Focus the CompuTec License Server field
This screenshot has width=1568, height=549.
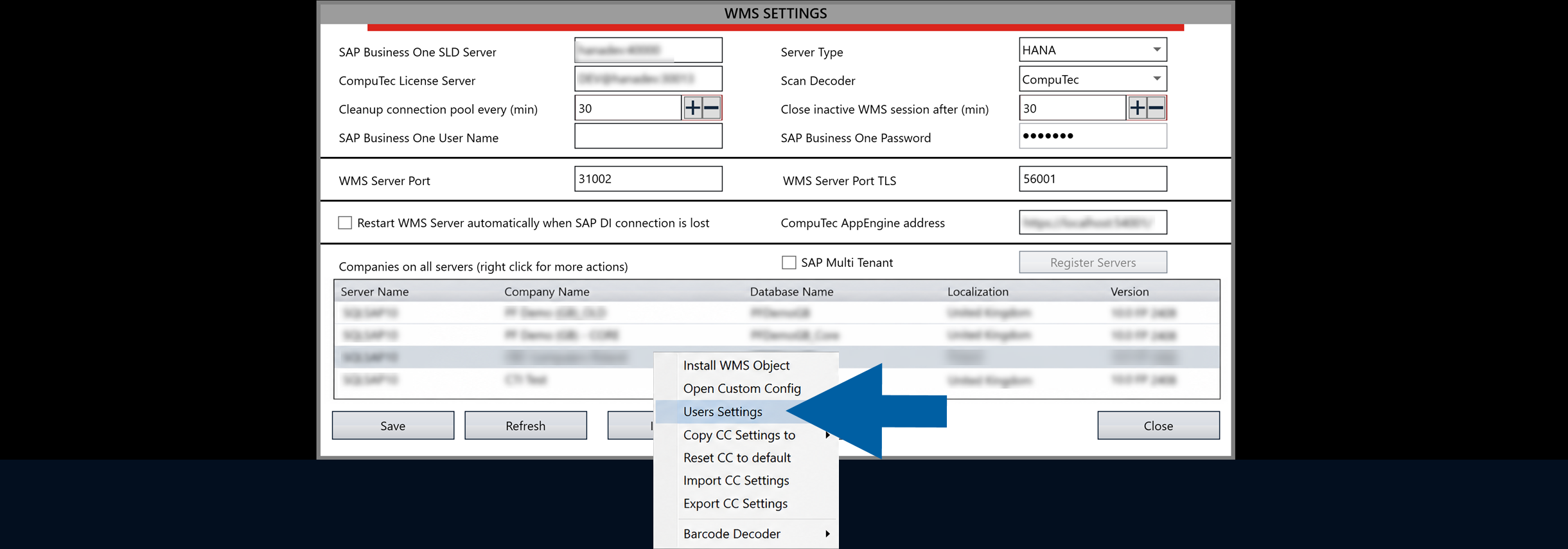[648, 79]
